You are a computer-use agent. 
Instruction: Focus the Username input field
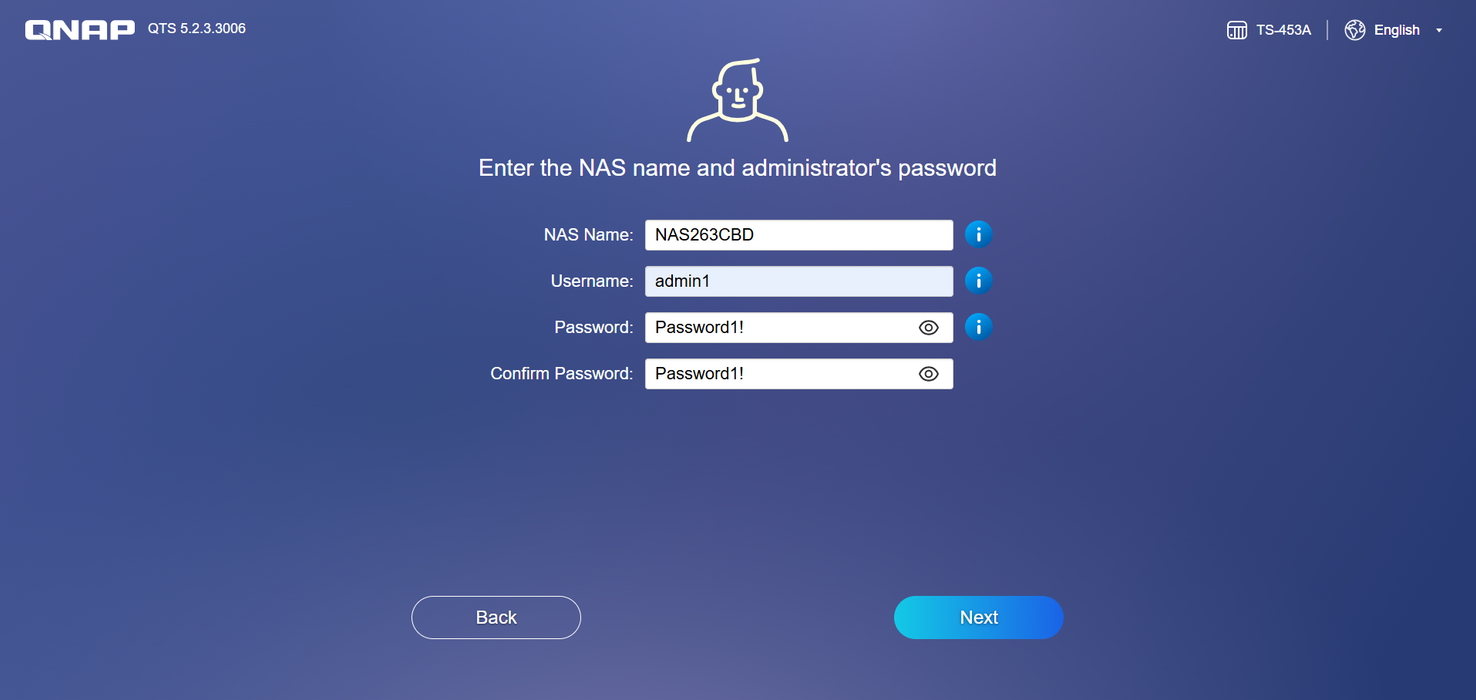pos(799,281)
